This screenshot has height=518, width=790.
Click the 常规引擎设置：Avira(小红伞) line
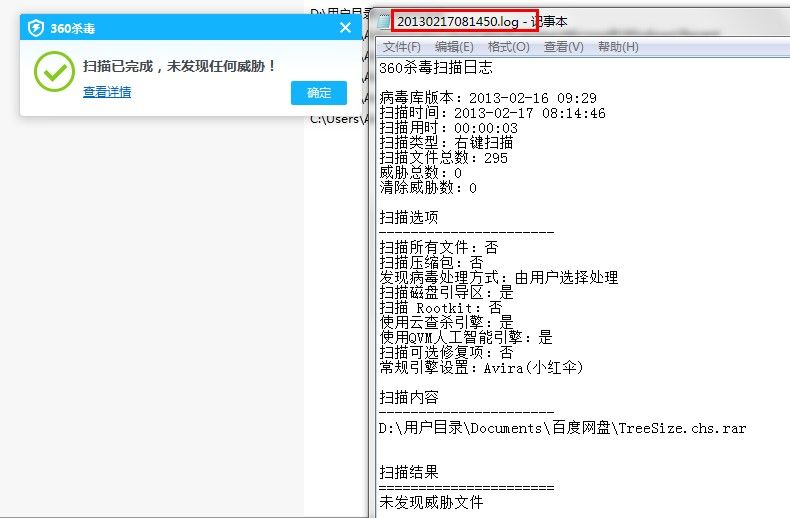[481, 367]
